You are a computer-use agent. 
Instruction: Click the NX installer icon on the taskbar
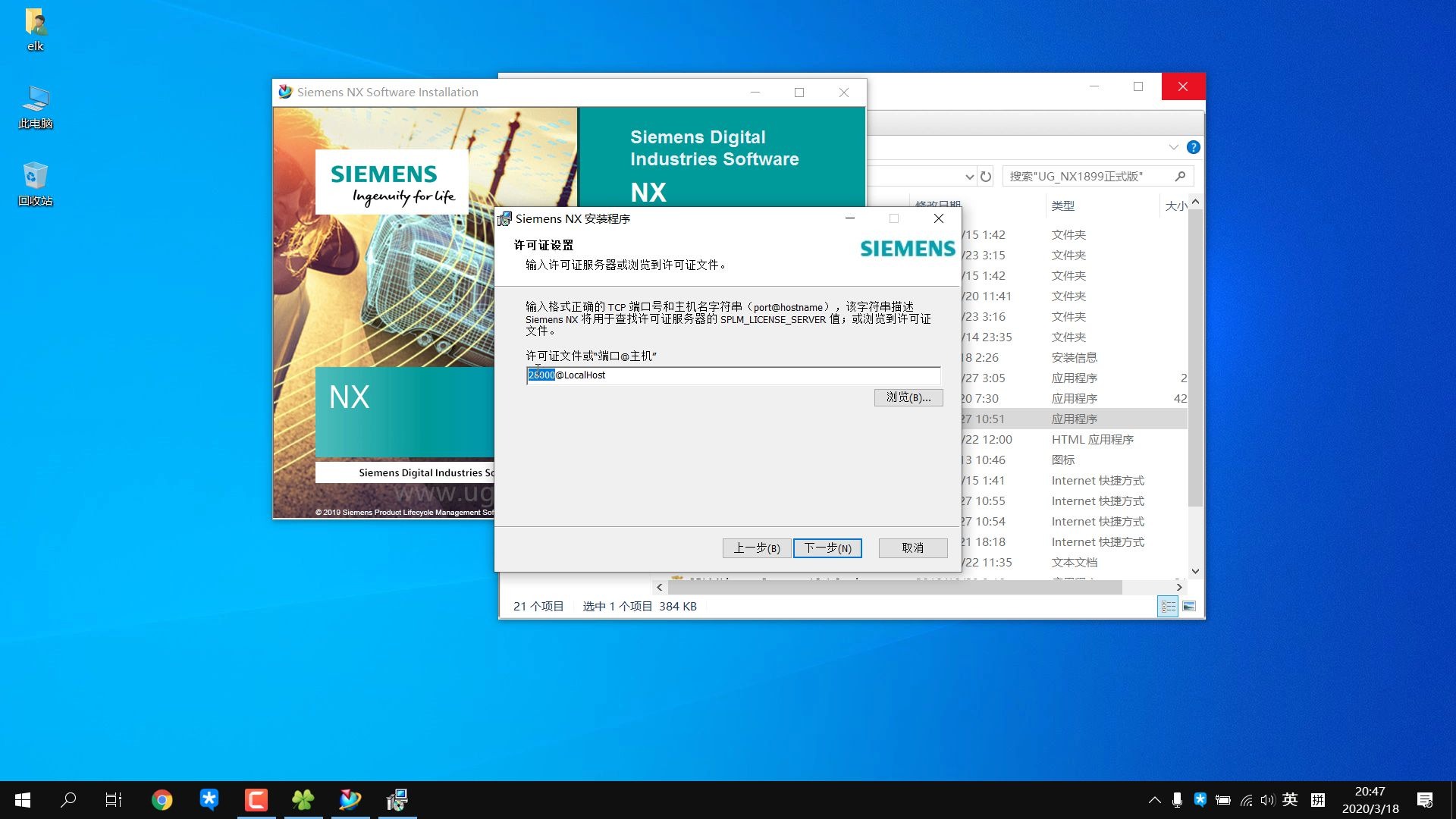[397, 799]
